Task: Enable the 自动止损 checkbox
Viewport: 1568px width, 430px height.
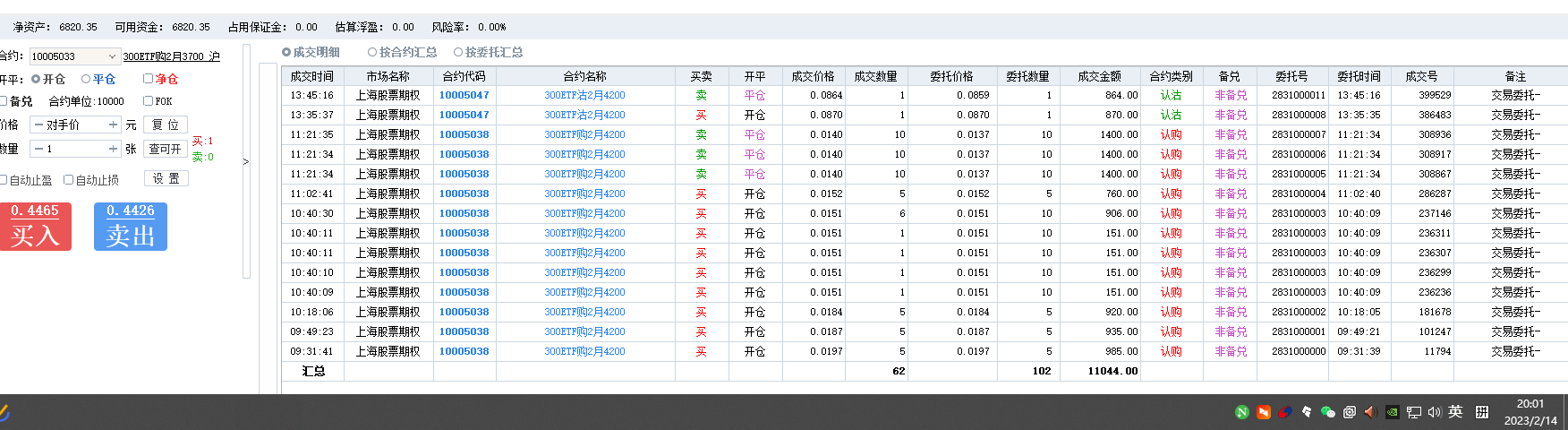Action: [69, 180]
